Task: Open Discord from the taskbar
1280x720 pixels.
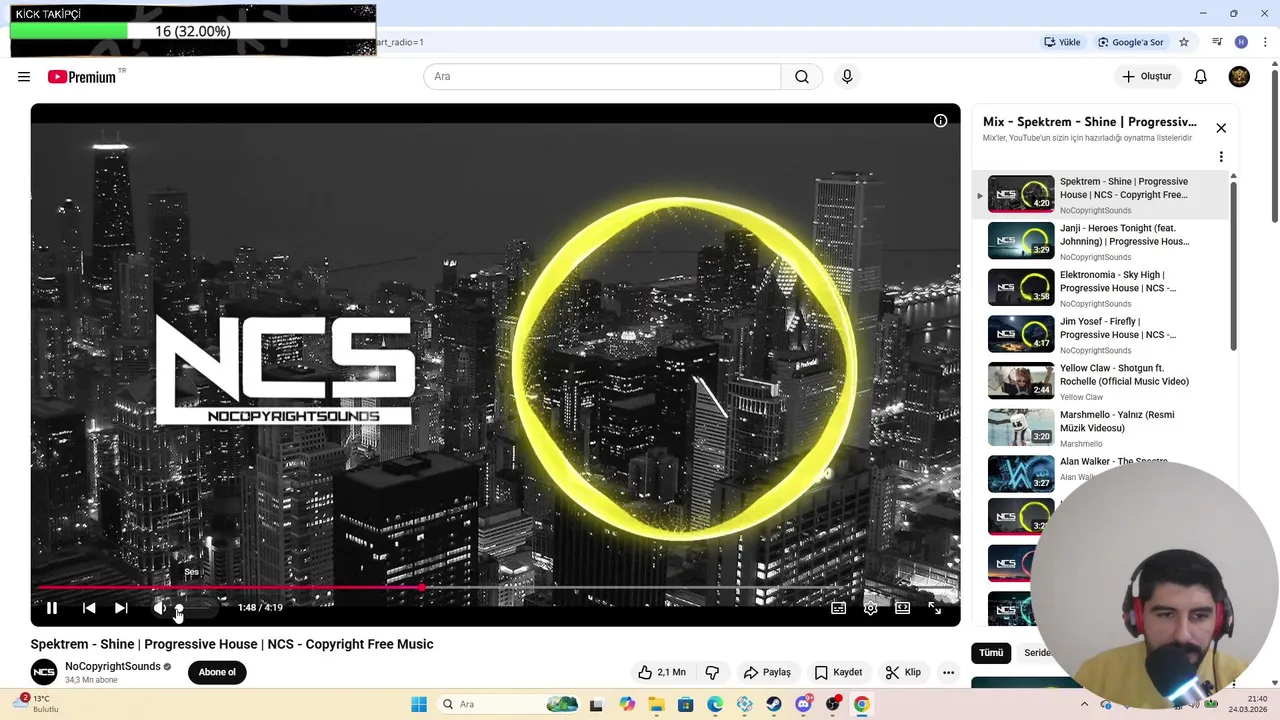Action: [803, 704]
